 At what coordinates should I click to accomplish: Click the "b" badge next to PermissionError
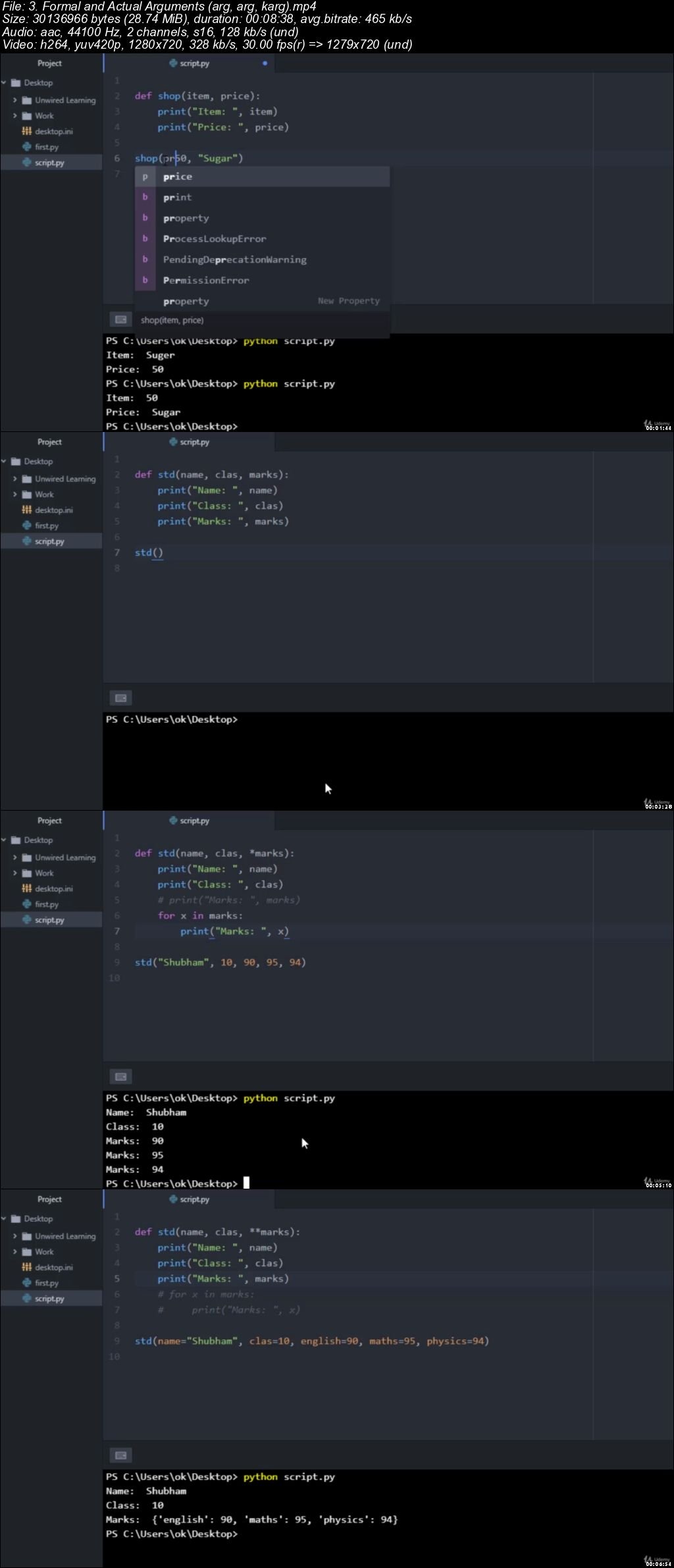tap(145, 280)
